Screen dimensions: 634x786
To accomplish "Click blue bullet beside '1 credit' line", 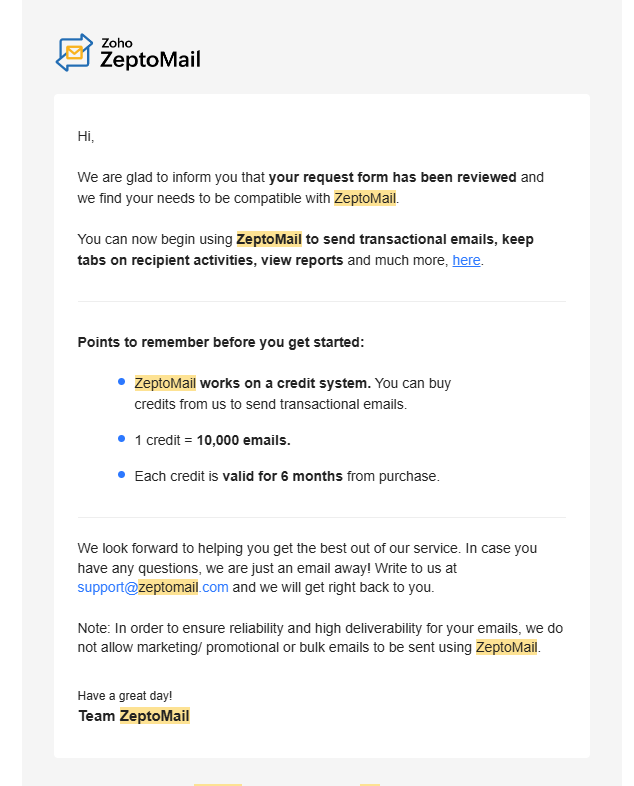I will [x=121, y=439].
